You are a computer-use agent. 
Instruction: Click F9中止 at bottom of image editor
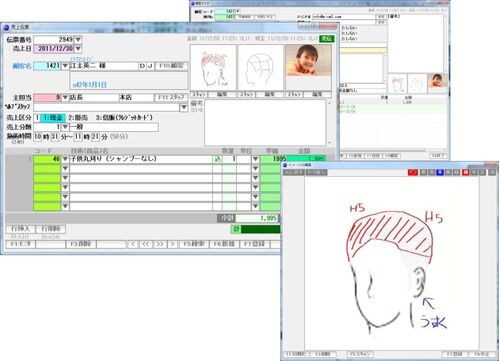pyautogui.click(x=482, y=354)
